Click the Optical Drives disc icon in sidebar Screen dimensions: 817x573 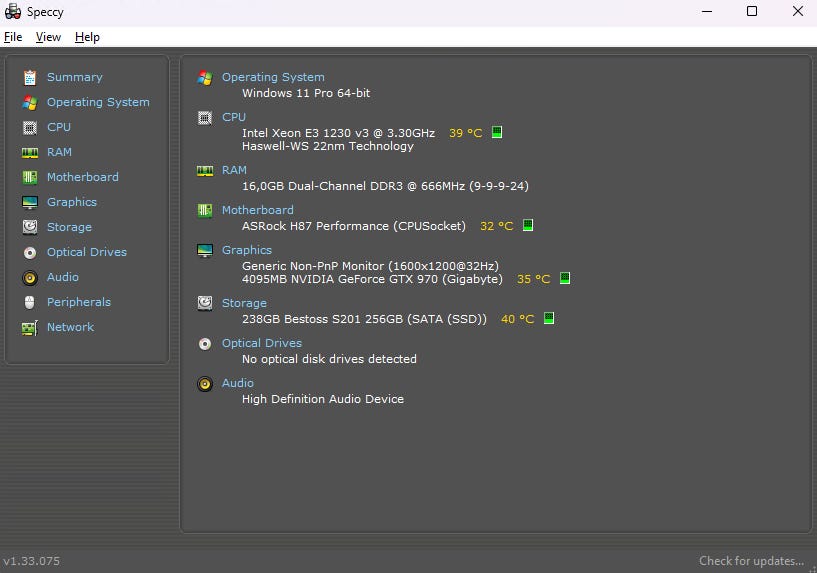(x=30, y=253)
